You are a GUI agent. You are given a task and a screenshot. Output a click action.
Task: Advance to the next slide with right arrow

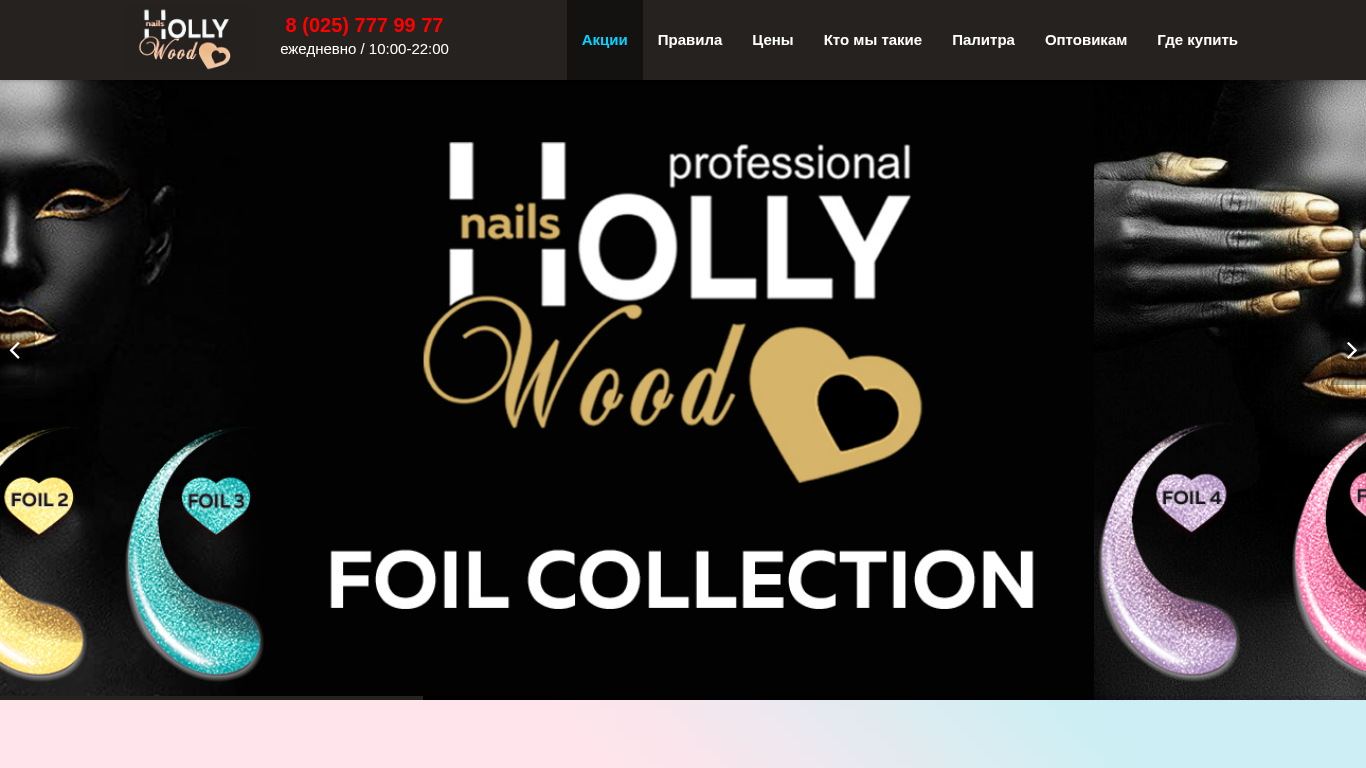[1351, 350]
